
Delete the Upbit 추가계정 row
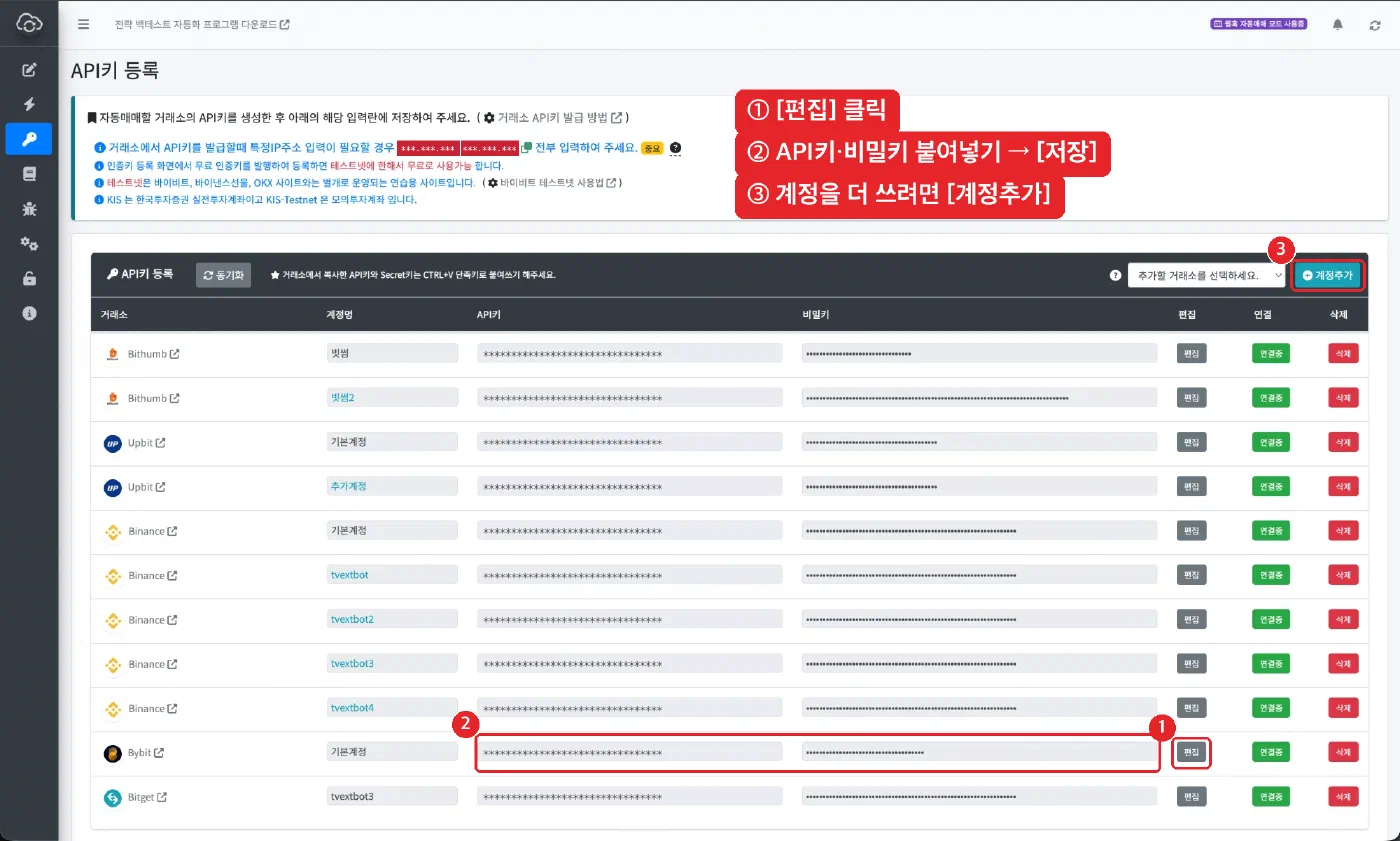[1343, 487]
